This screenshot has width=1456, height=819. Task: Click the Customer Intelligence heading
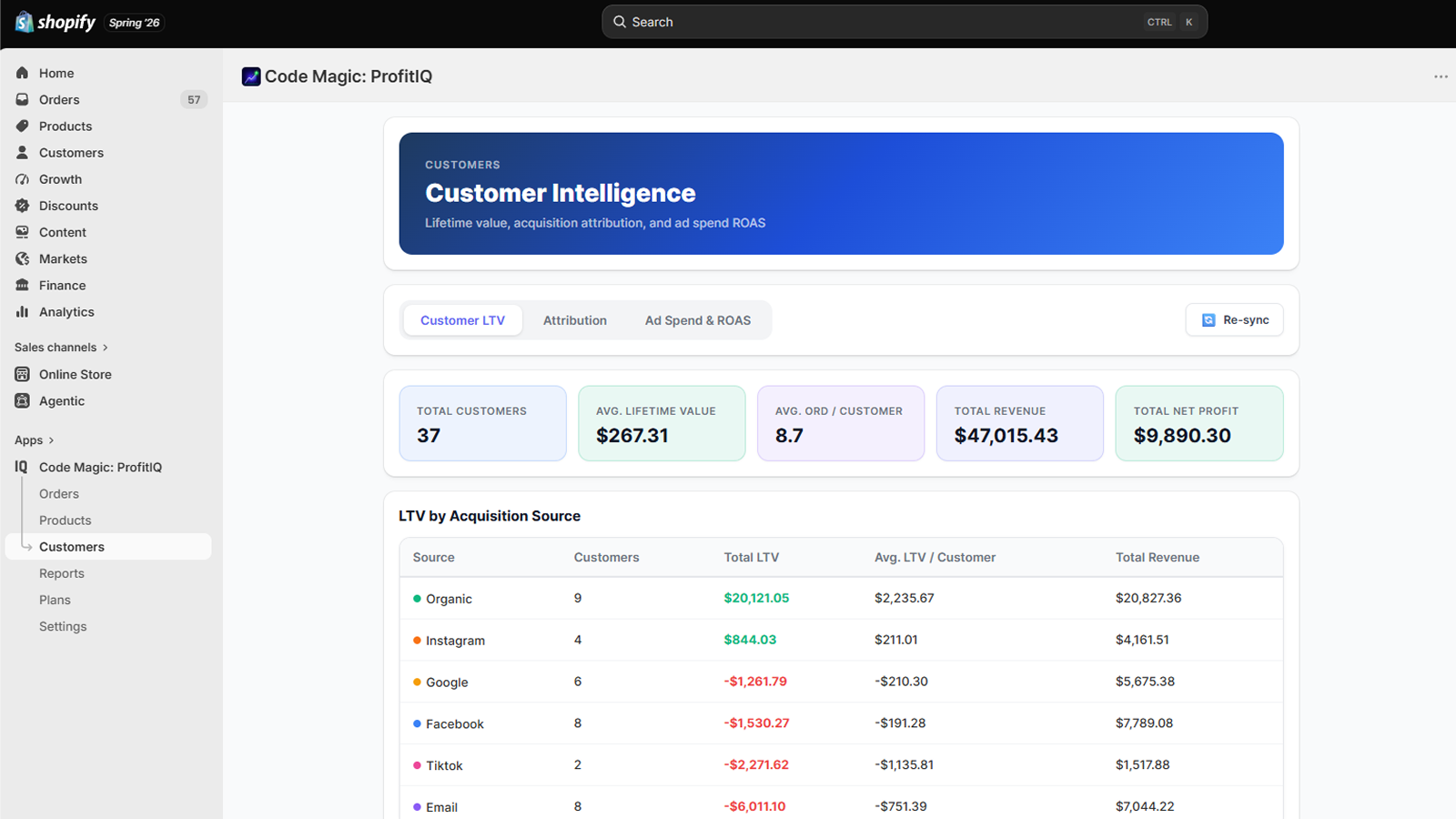[561, 193]
